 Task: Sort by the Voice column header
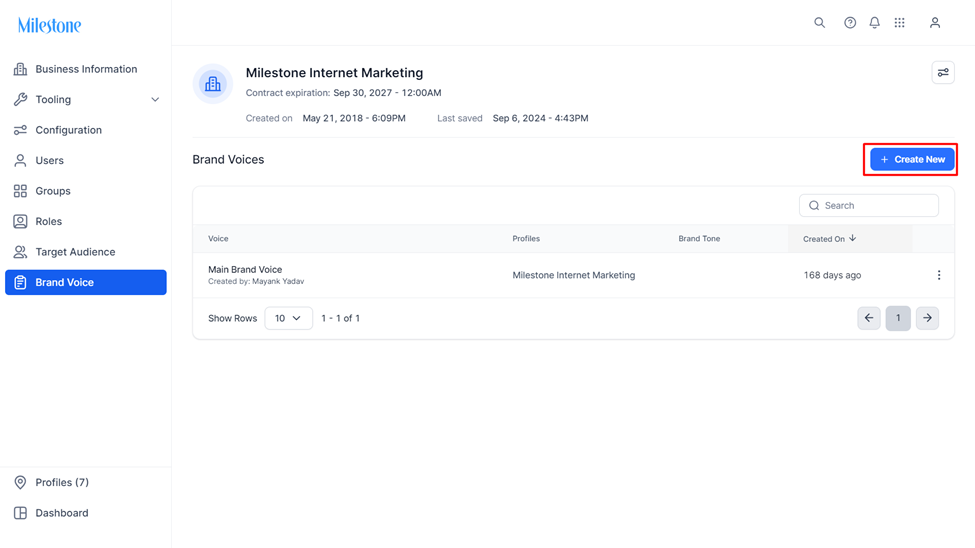(218, 239)
